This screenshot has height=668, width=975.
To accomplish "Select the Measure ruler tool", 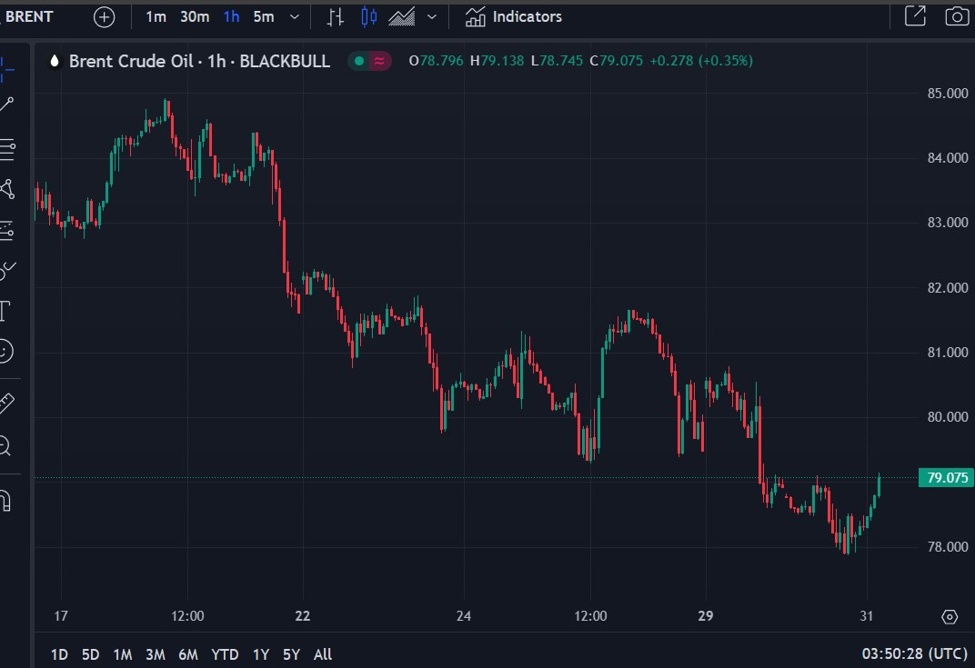I will 5,404.
